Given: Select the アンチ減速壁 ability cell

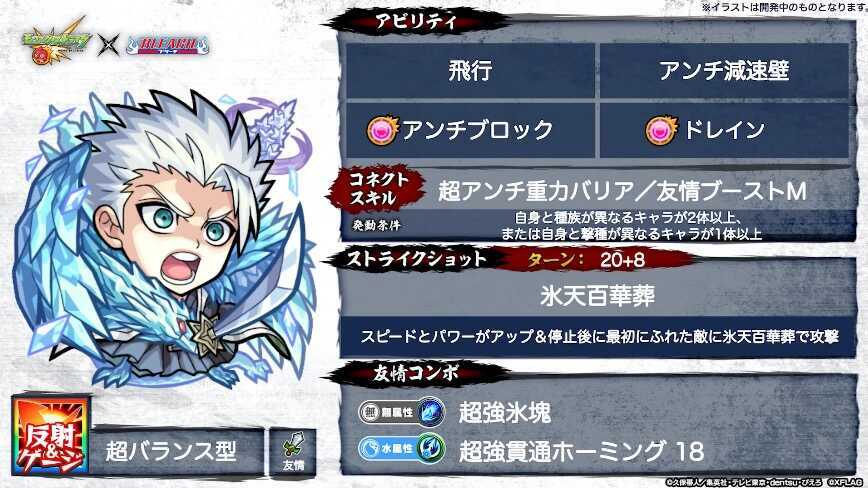Looking at the screenshot, I should pos(724,71).
